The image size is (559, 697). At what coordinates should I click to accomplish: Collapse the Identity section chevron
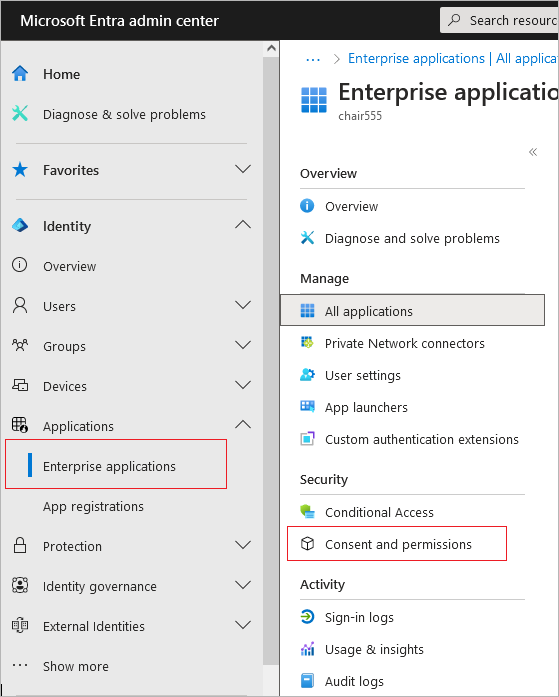pyautogui.click(x=243, y=225)
